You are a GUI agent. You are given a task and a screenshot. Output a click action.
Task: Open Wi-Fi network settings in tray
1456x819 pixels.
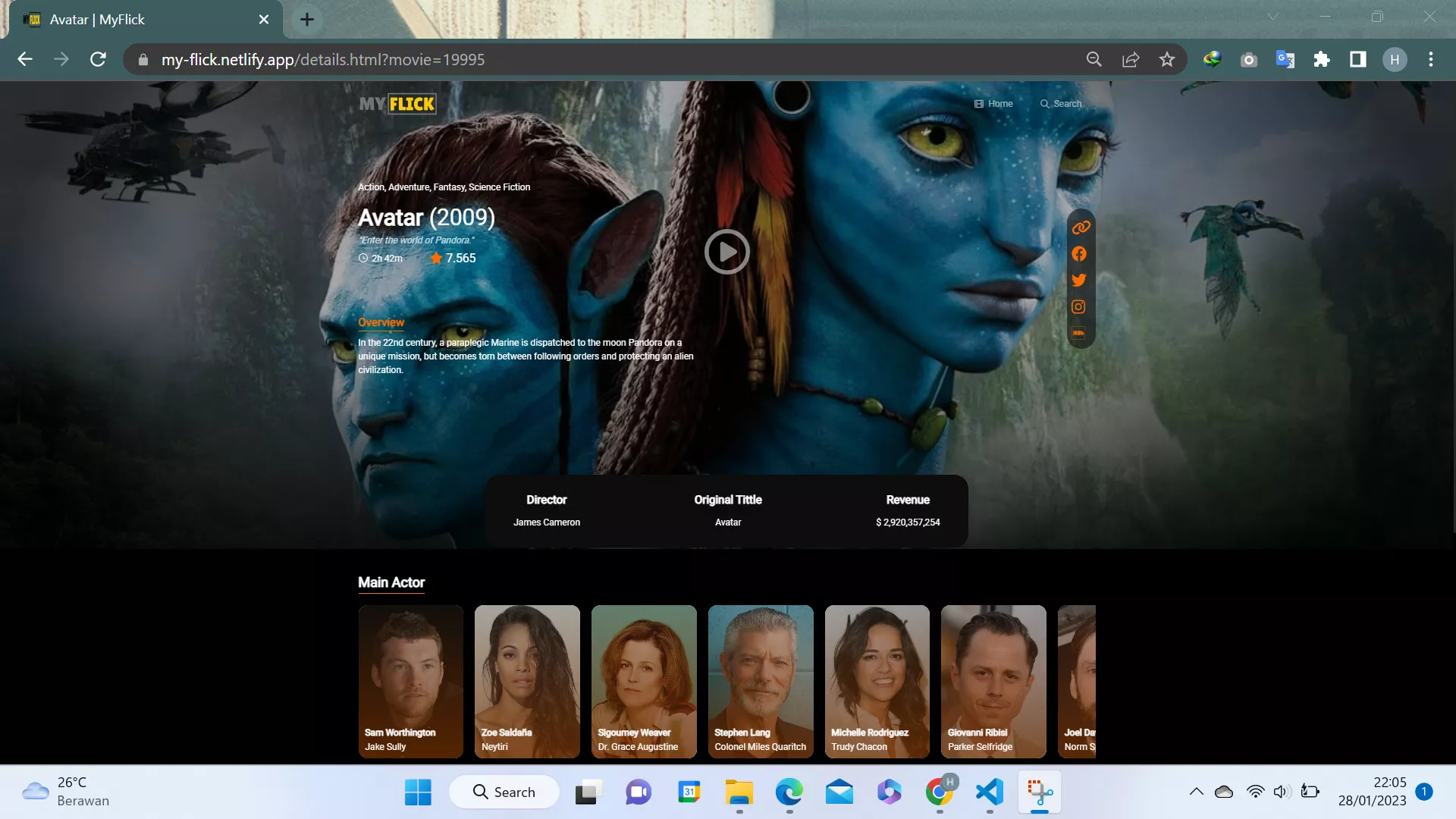pos(1255,792)
